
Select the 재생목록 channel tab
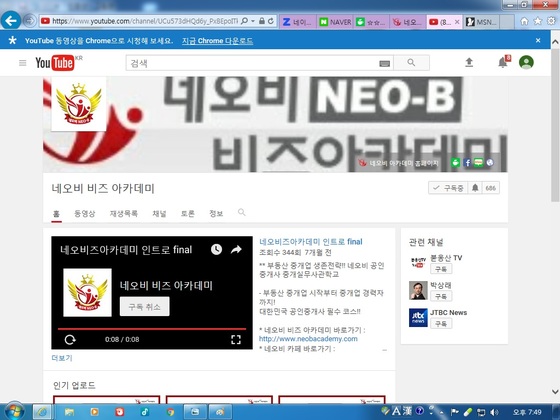coord(124,214)
